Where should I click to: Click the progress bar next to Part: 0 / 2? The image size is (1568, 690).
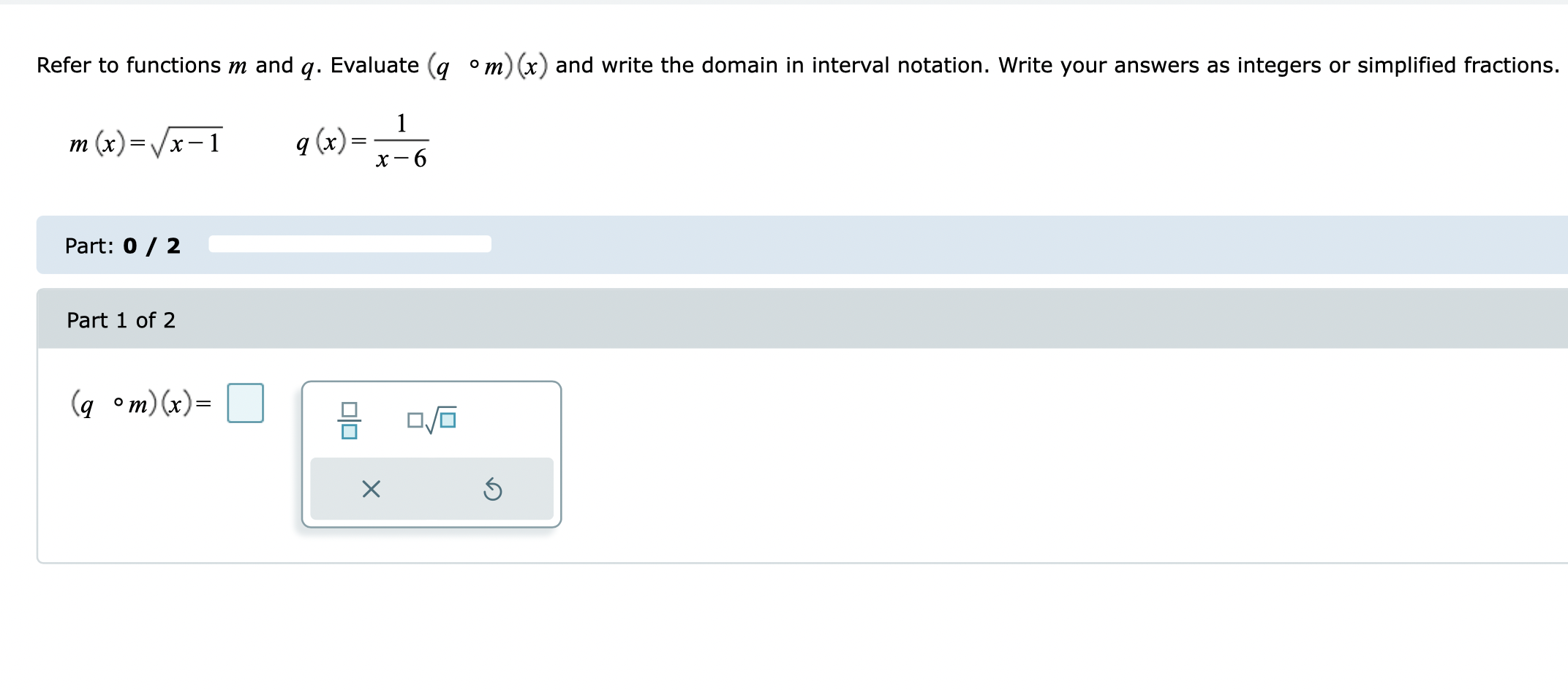point(350,243)
